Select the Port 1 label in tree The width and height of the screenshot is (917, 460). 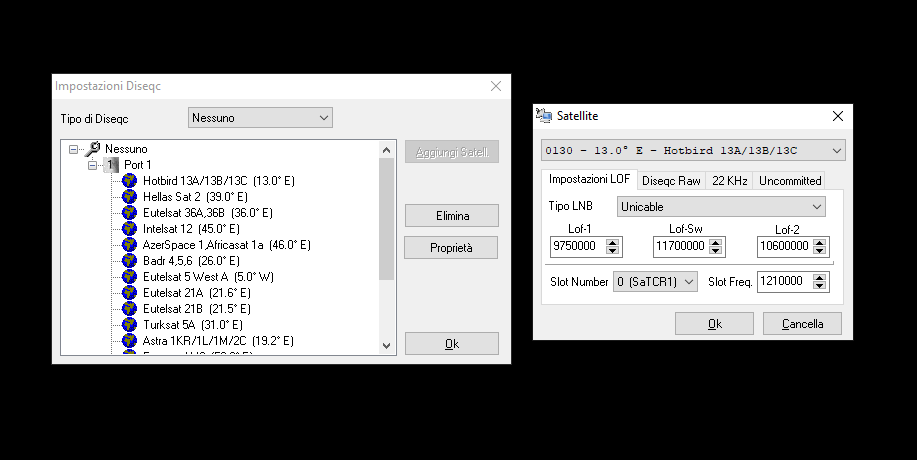click(x=137, y=165)
